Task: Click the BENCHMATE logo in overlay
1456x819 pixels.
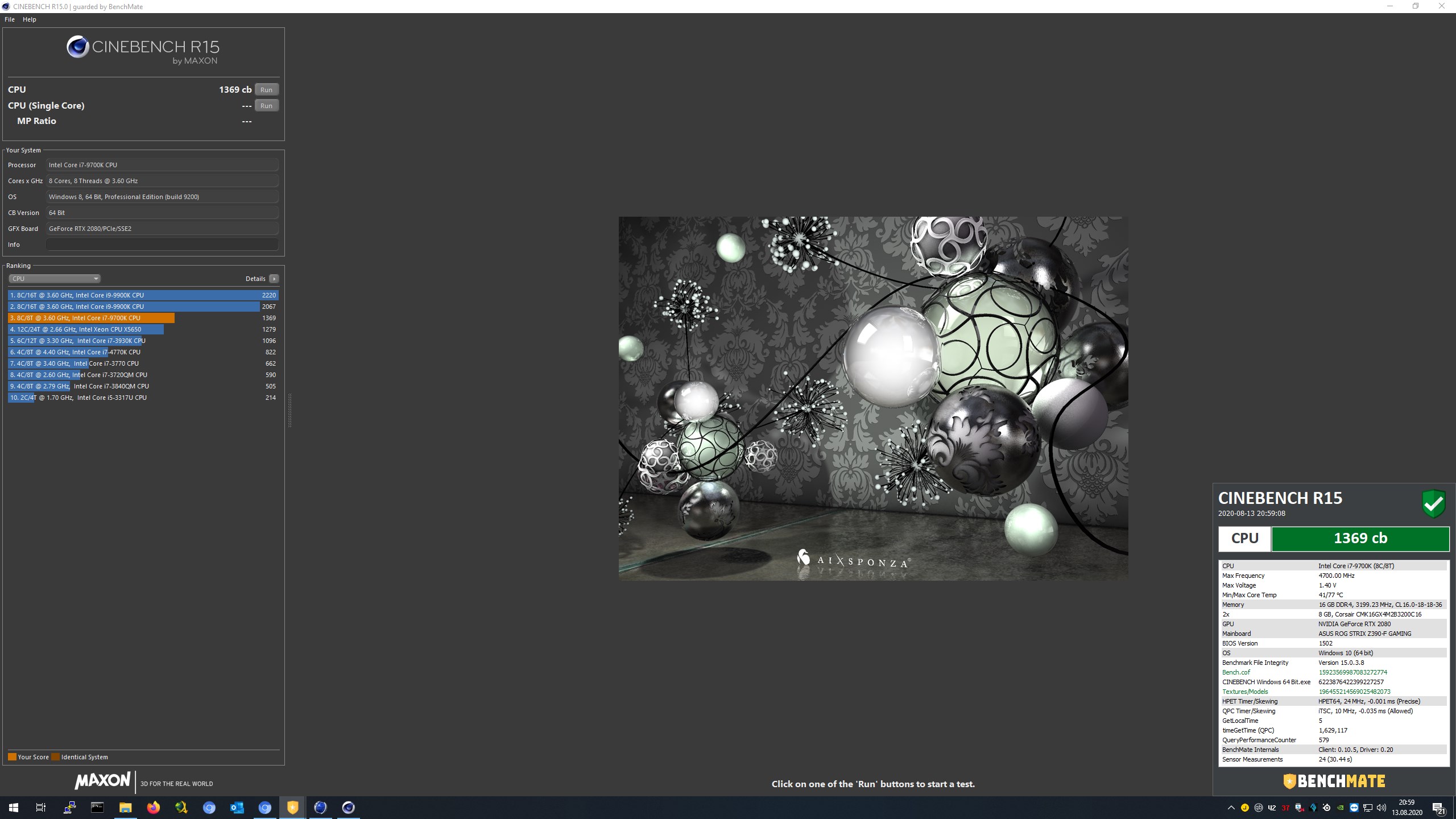Action: (x=1334, y=781)
